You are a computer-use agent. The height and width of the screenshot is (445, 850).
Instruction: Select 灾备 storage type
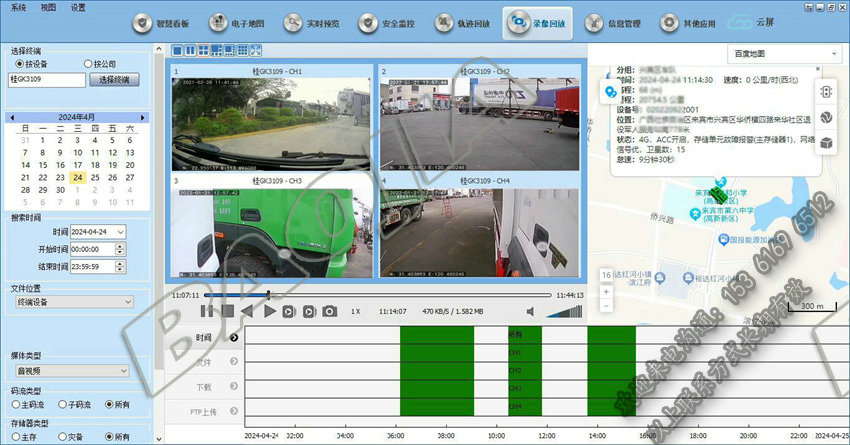(x=64, y=437)
